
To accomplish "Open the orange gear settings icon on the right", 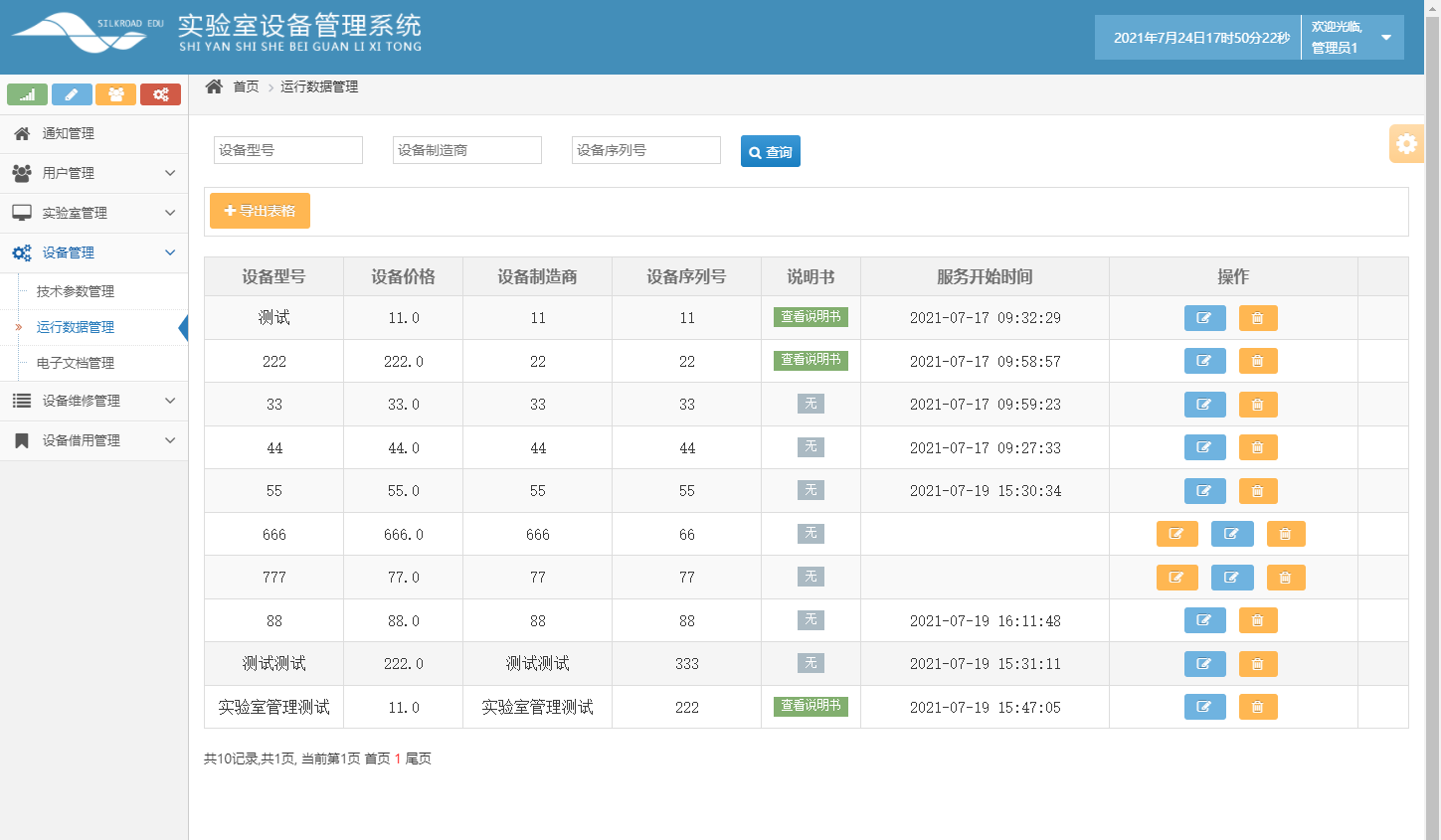I will tap(1406, 143).
